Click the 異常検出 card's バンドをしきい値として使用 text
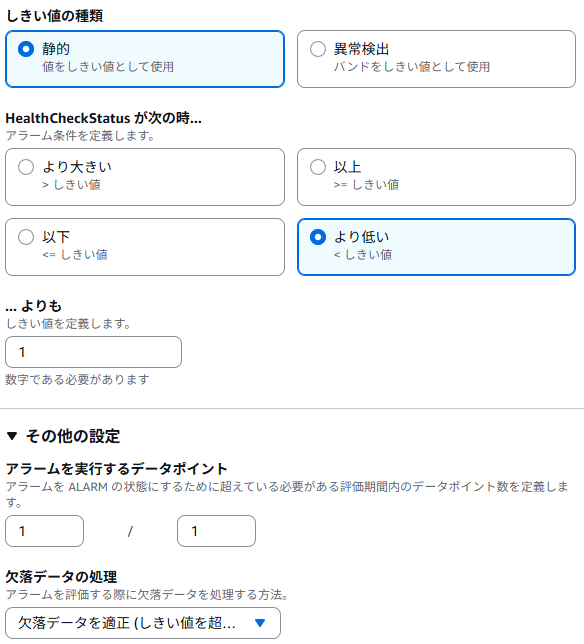The height and width of the screenshot is (644, 584). pos(412,67)
